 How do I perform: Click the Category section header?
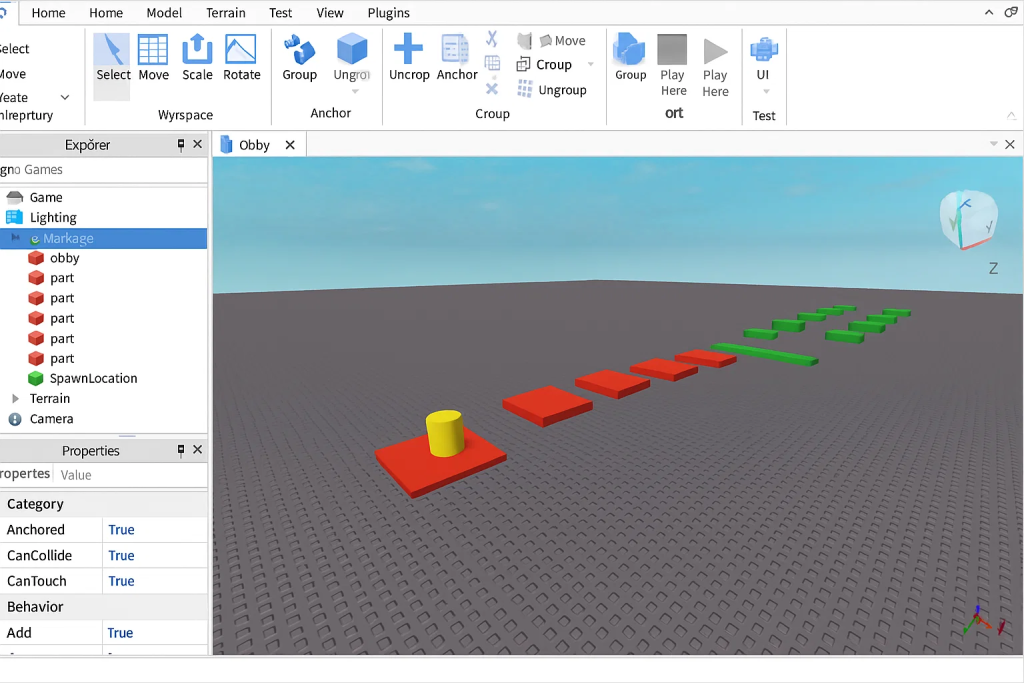pyautogui.click(x=103, y=504)
